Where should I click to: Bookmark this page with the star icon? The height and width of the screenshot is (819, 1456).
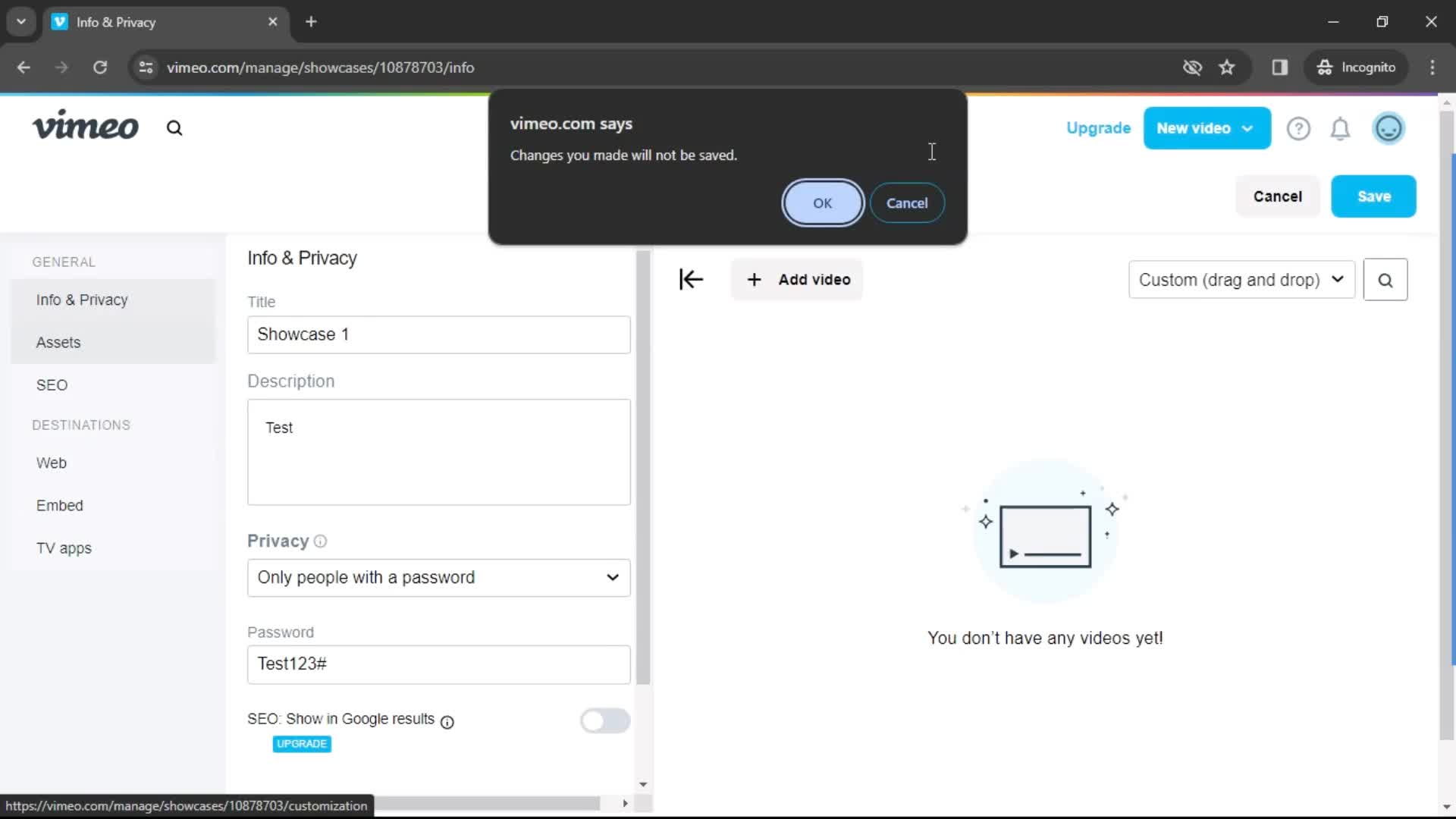(1227, 67)
